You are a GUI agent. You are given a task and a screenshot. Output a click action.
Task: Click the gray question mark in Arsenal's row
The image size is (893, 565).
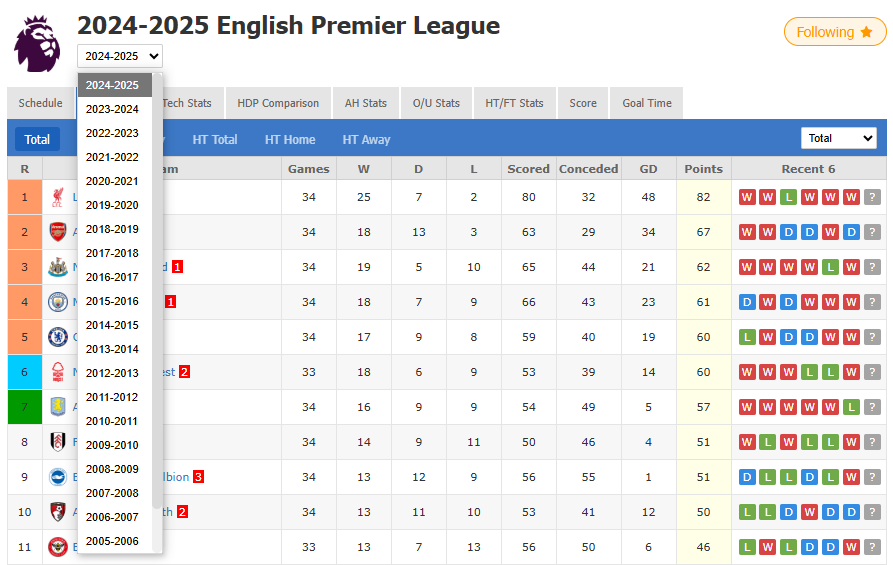[x=872, y=232]
